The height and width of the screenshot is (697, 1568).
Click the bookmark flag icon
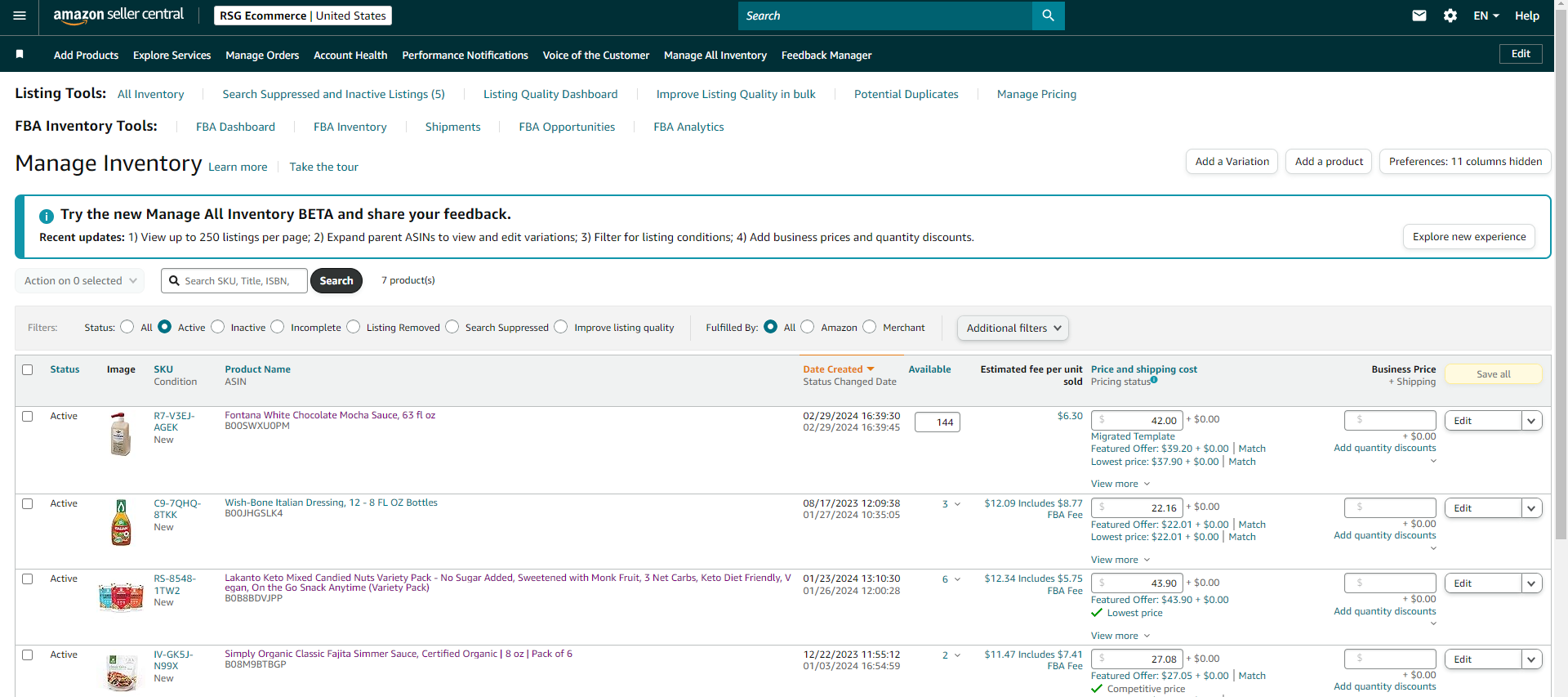click(20, 54)
